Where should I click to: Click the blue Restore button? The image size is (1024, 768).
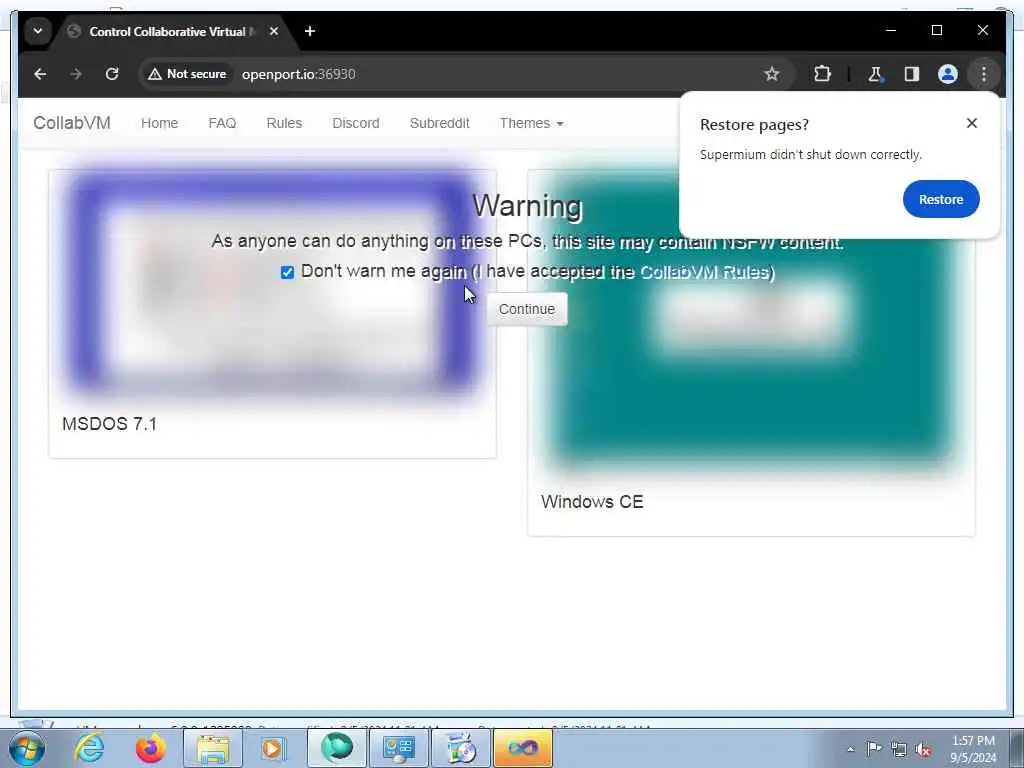point(941,199)
